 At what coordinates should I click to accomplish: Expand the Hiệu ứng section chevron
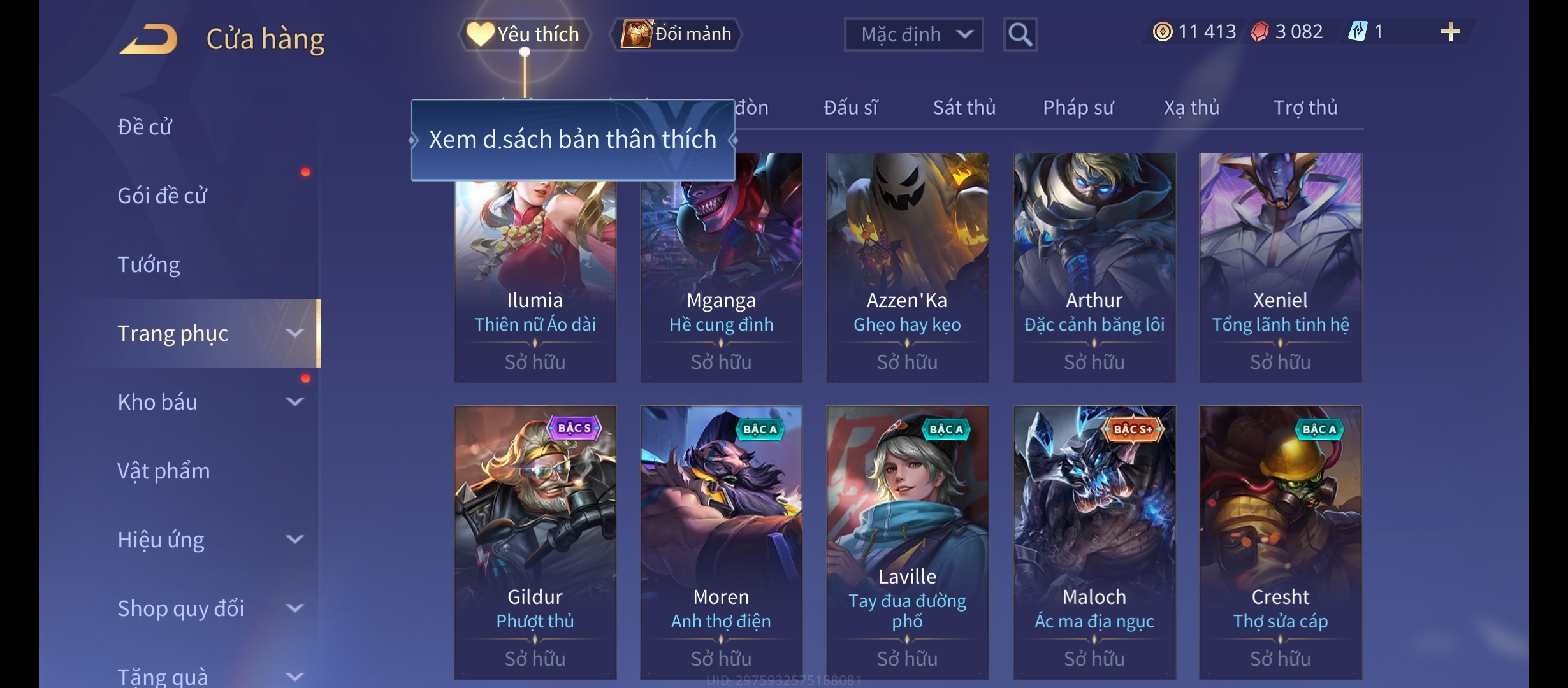pos(294,540)
